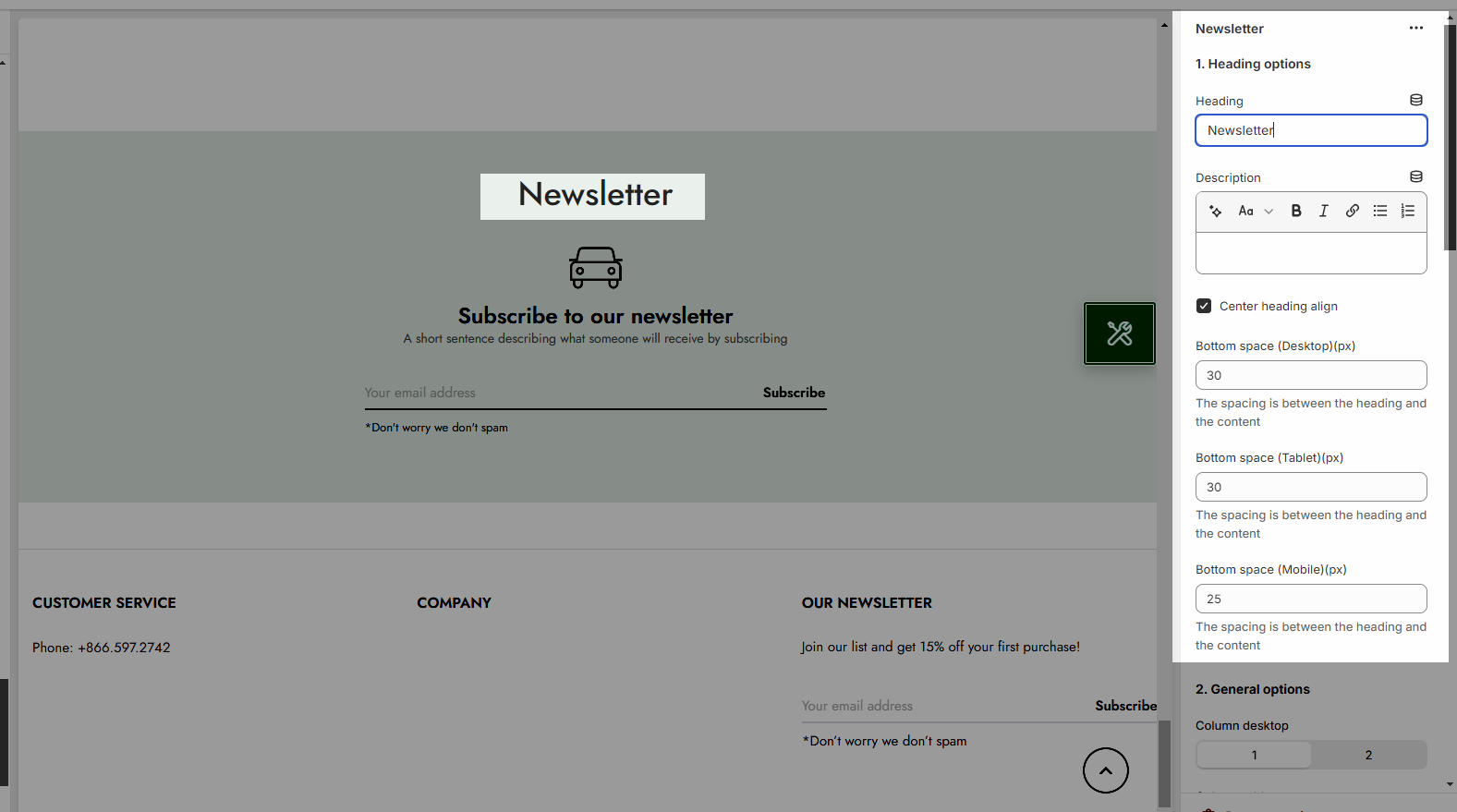Image resolution: width=1457 pixels, height=812 pixels.
Task: Click the AI sparkle icon in Description toolbar
Action: click(x=1216, y=212)
